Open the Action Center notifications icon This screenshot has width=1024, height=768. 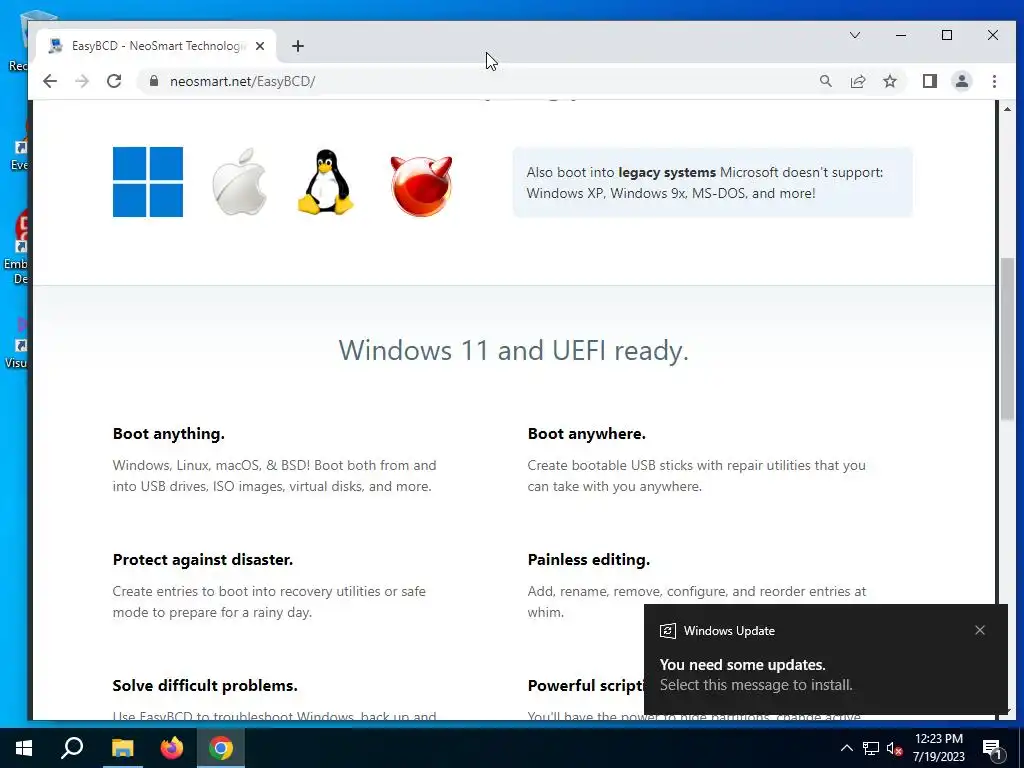[x=992, y=749]
